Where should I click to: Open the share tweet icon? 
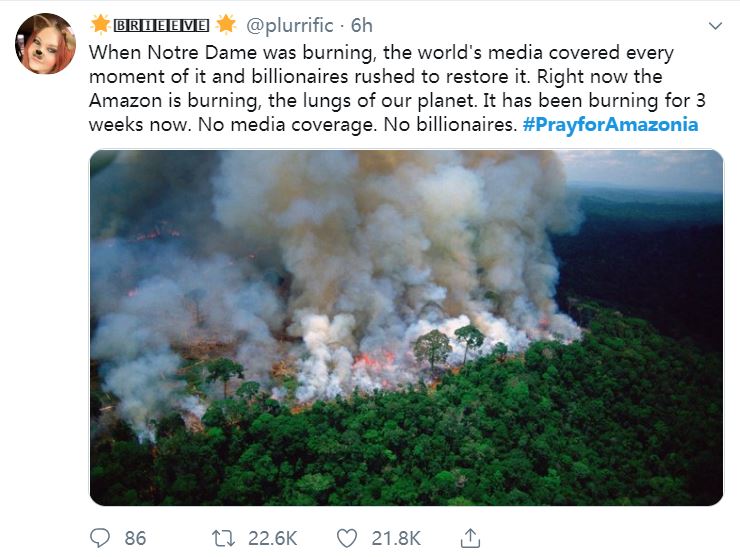pyautogui.click(x=469, y=538)
